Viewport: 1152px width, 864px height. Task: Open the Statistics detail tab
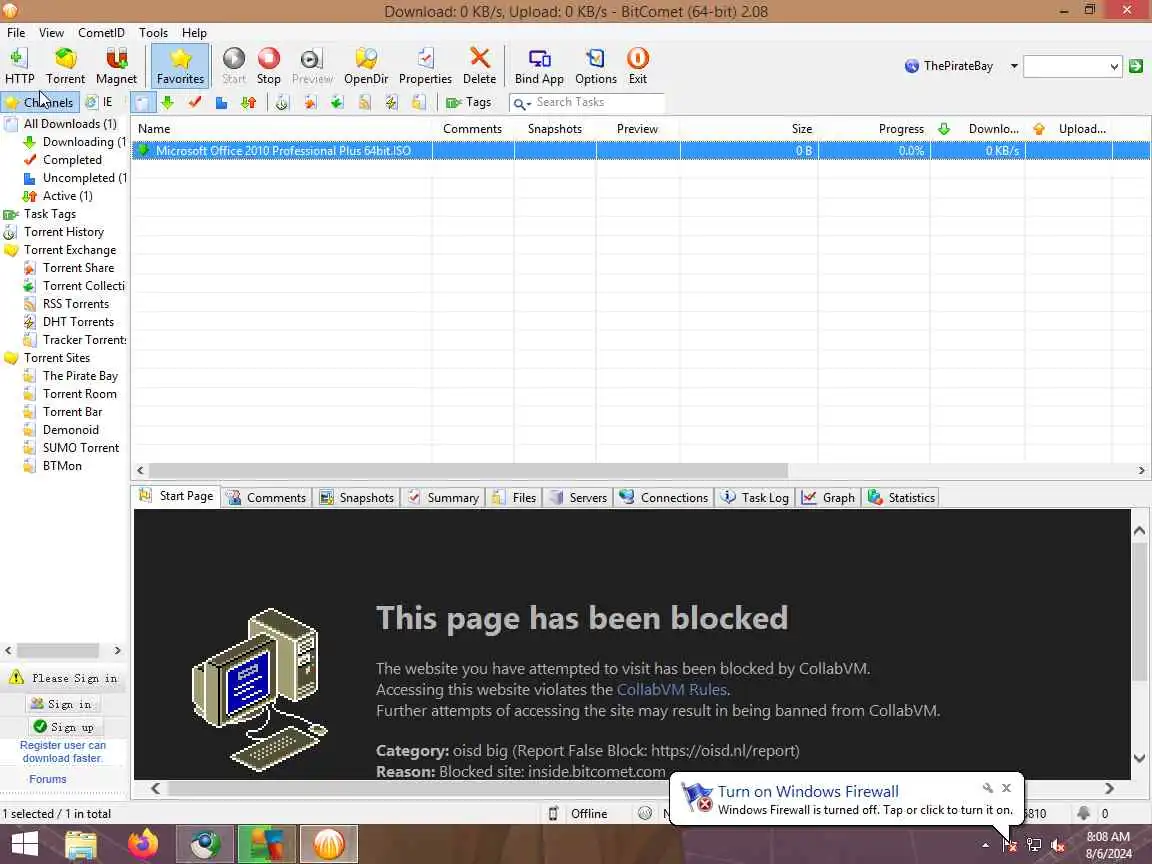[901, 497]
